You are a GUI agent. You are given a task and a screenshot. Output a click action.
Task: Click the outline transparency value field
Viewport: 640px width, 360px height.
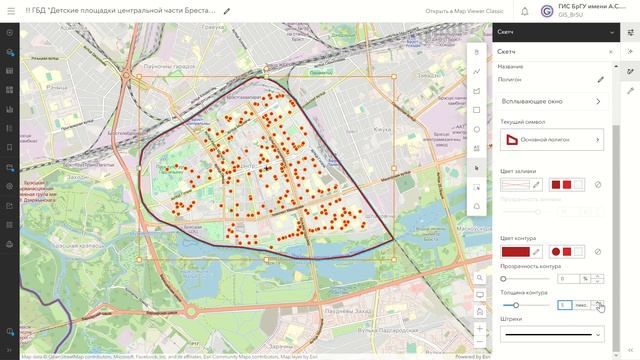569,279
